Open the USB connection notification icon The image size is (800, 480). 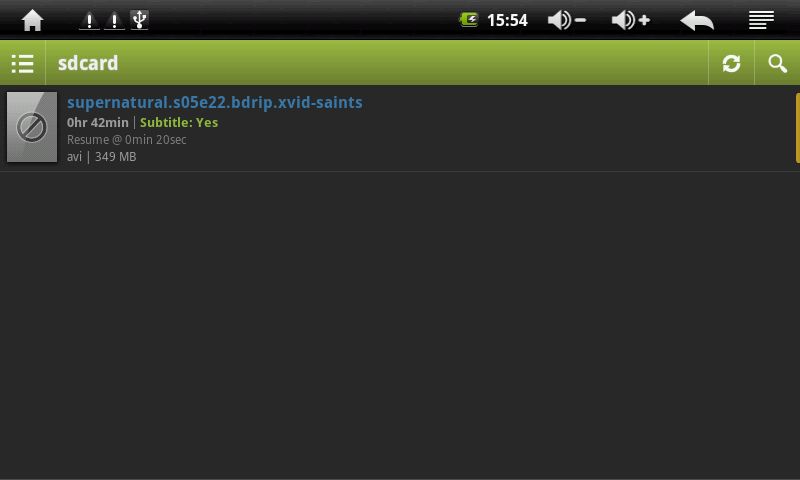(139, 20)
